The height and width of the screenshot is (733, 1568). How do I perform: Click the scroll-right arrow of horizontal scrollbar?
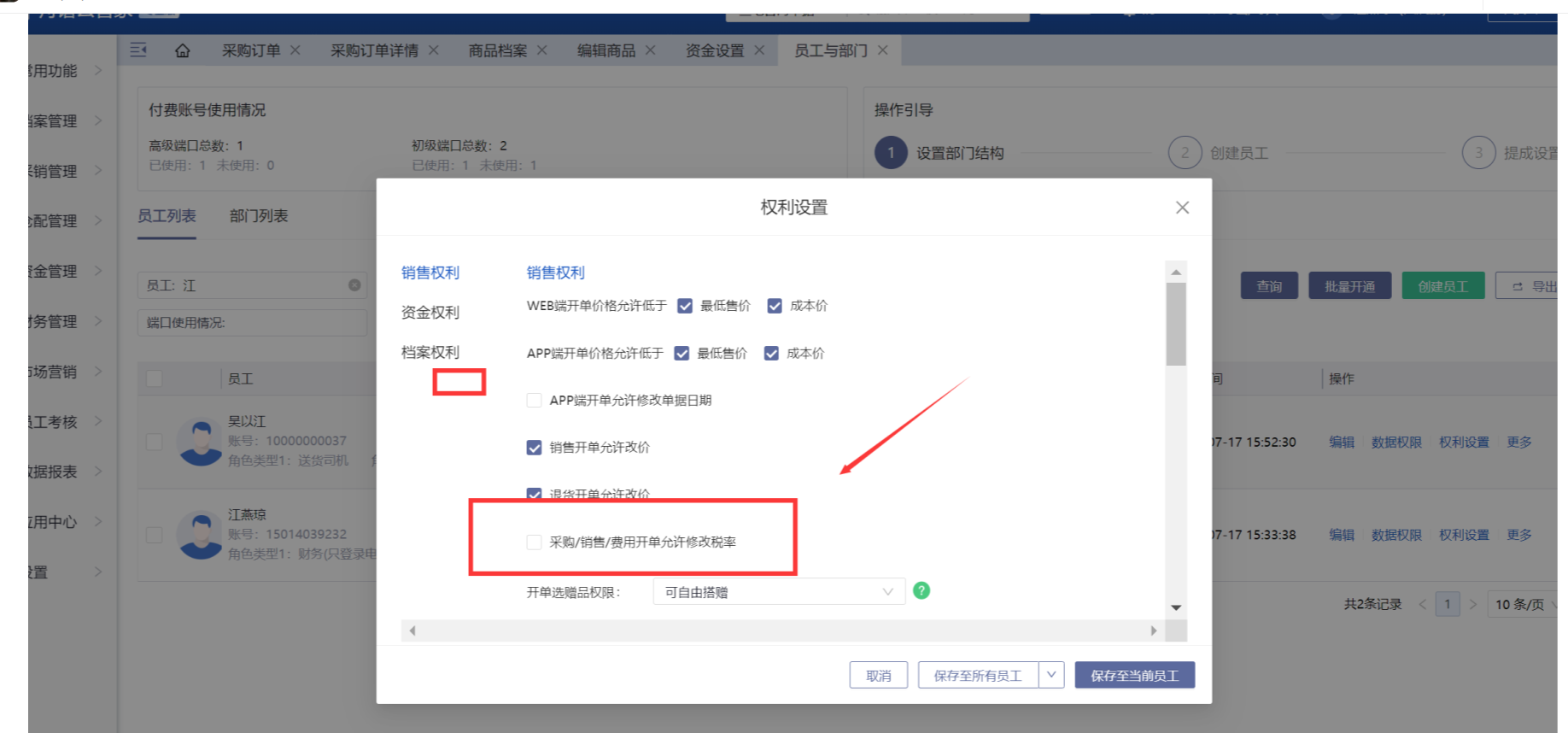1154,631
